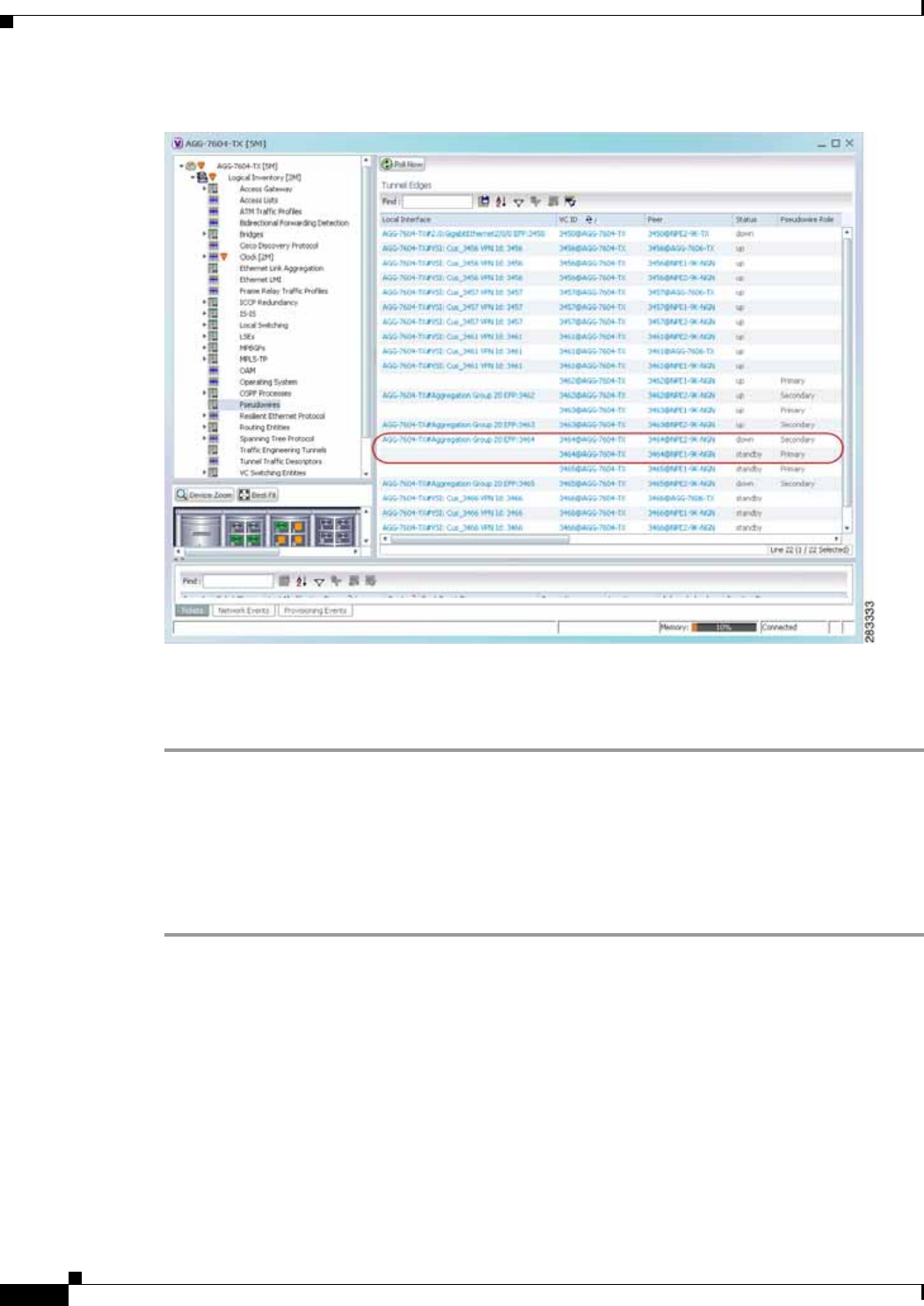Open Aggregation Group 20 EFP:3464 interface link

click(x=458, y=440)
